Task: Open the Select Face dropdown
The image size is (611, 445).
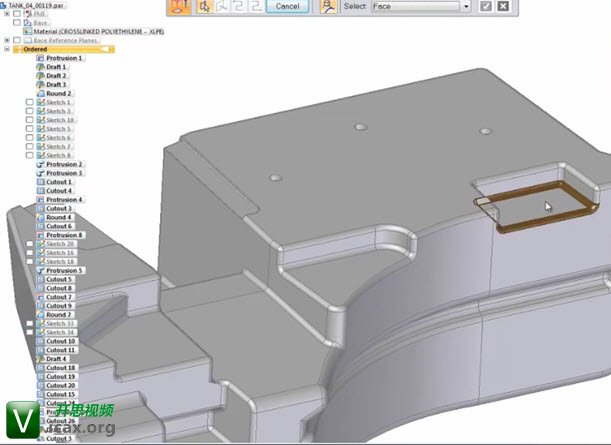Action: (x=465, y=6)
